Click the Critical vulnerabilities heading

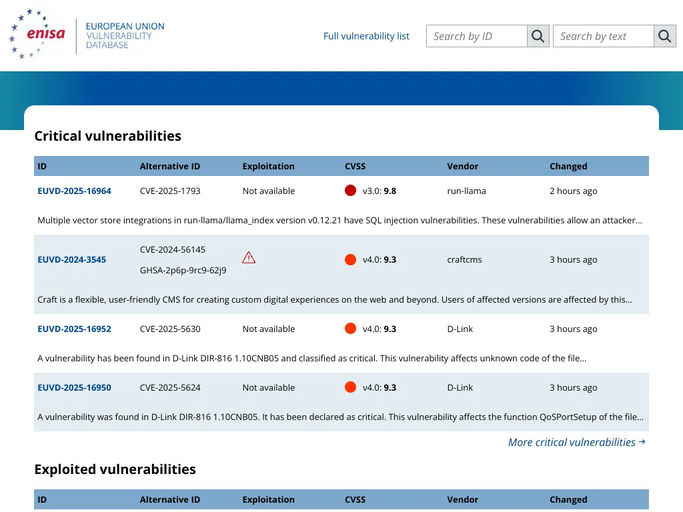coord(108,136)
